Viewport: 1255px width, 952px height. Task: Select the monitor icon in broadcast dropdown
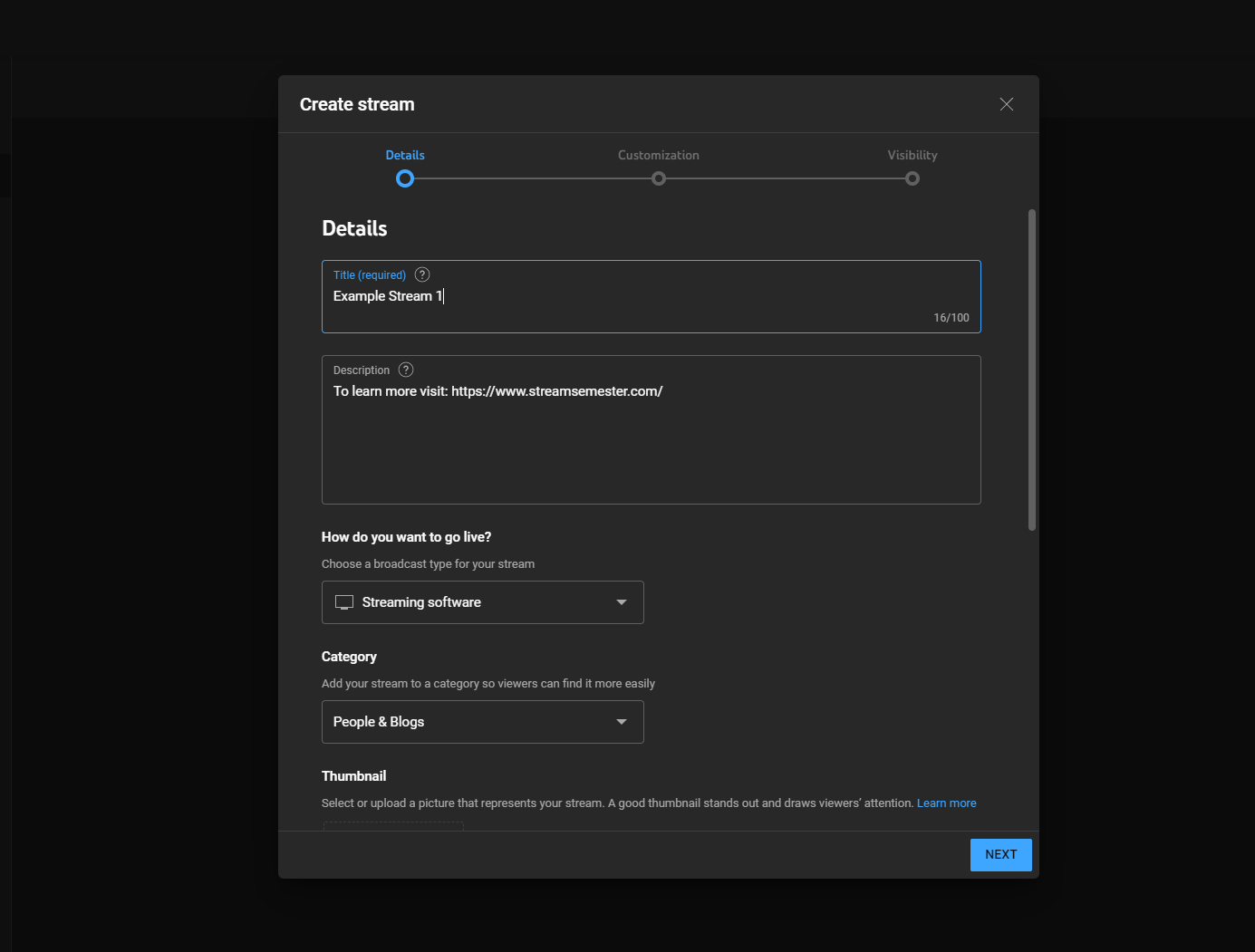click(x=344, y=602)
